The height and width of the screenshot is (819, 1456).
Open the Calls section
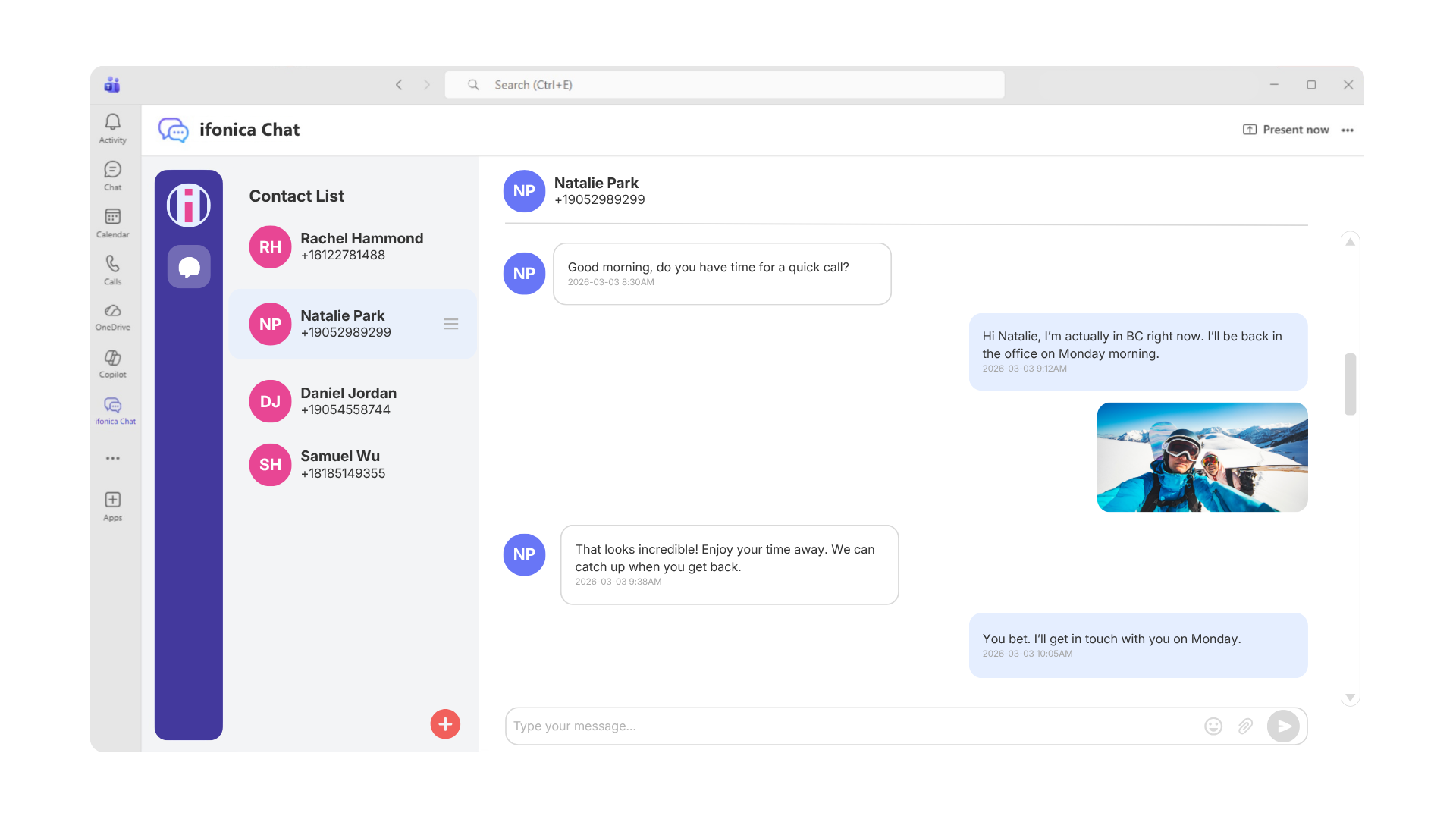point(112,270)
